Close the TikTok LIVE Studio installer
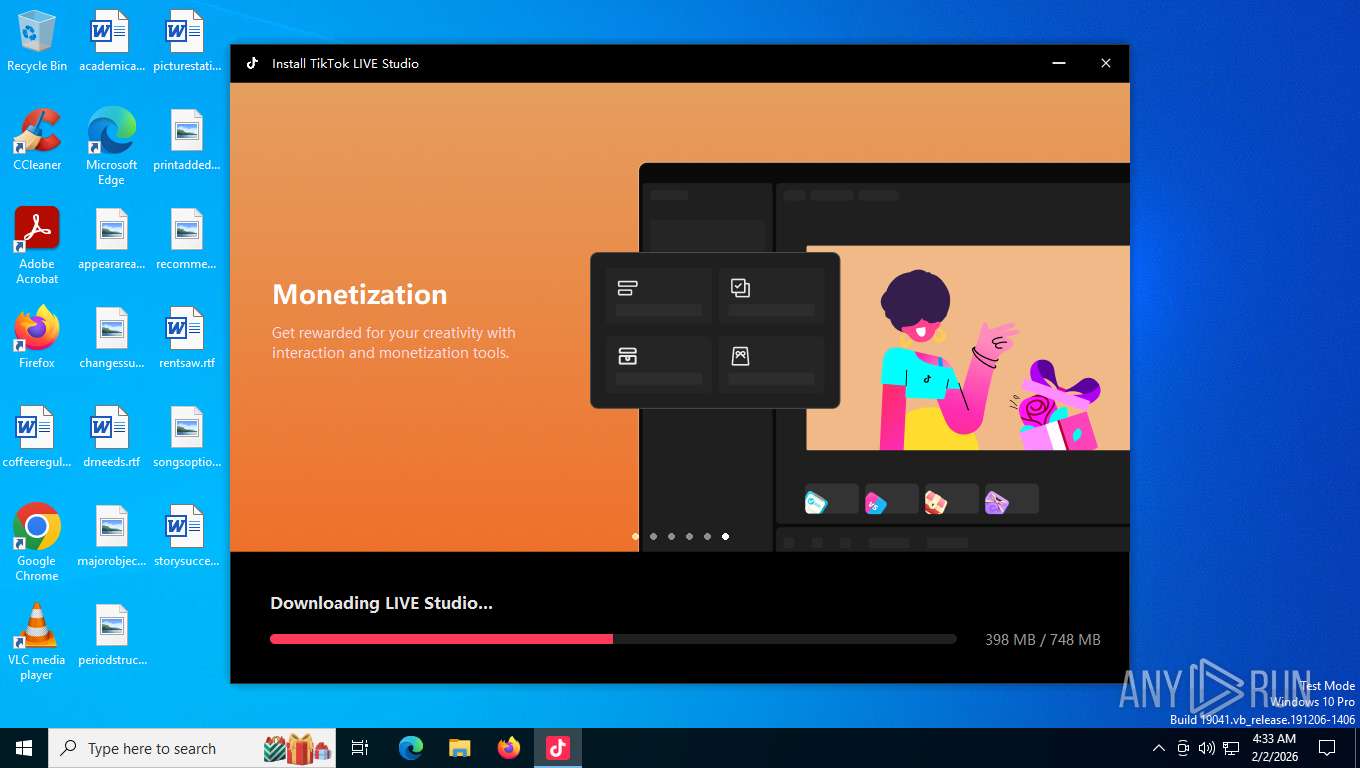This screenshot has width=1360, height=768. (x=1106, y=63)
